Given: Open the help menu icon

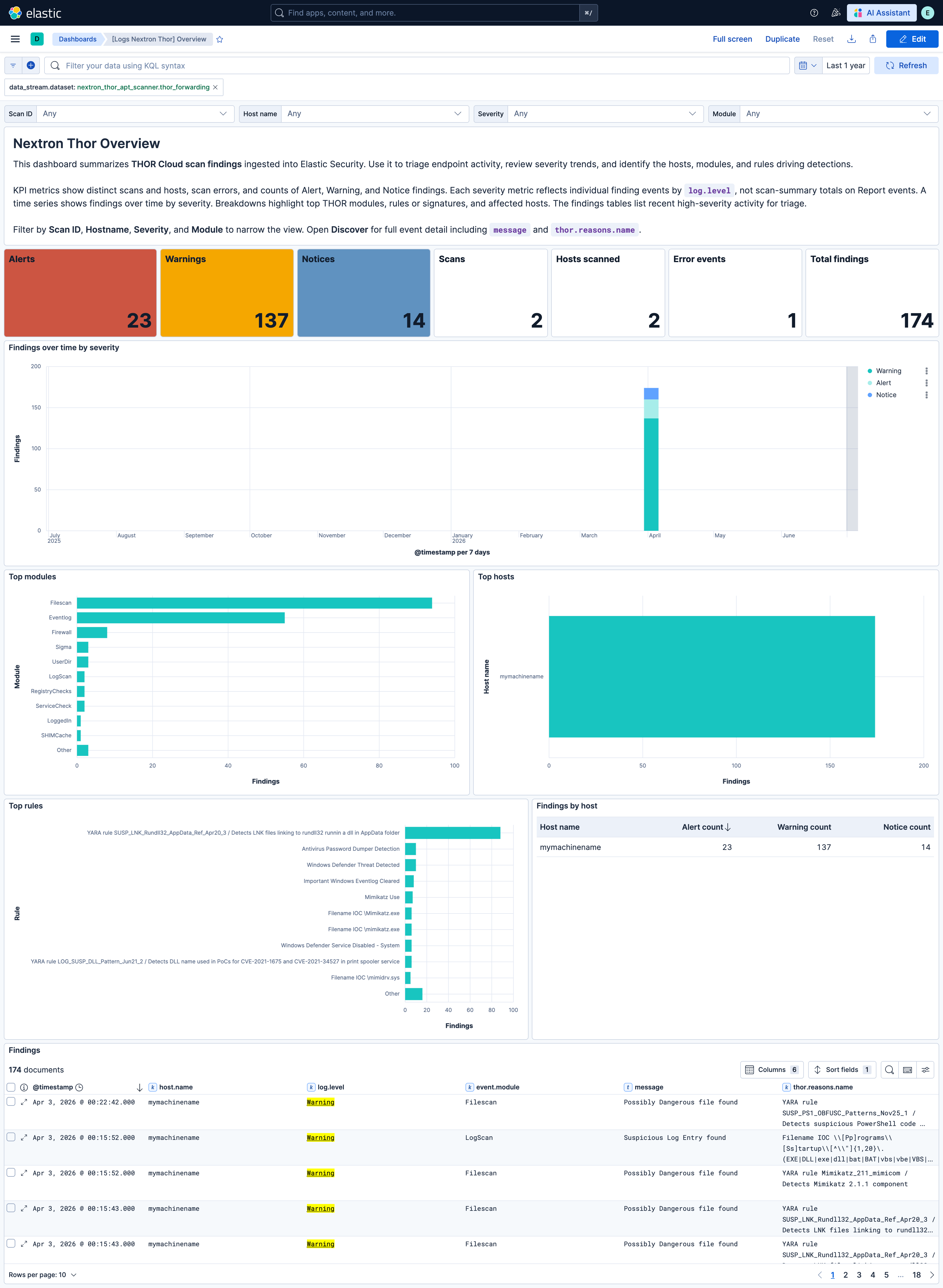Looking at the screenshot, I should pos(814,13).
